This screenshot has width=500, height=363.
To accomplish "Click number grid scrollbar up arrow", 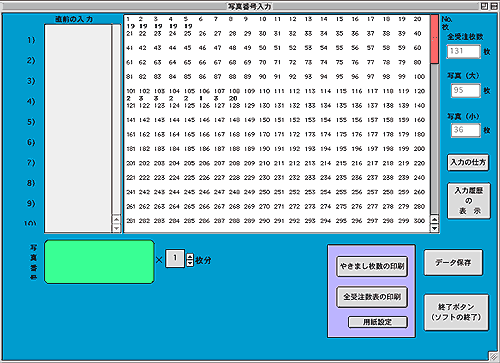I will (x=434, y=220).
